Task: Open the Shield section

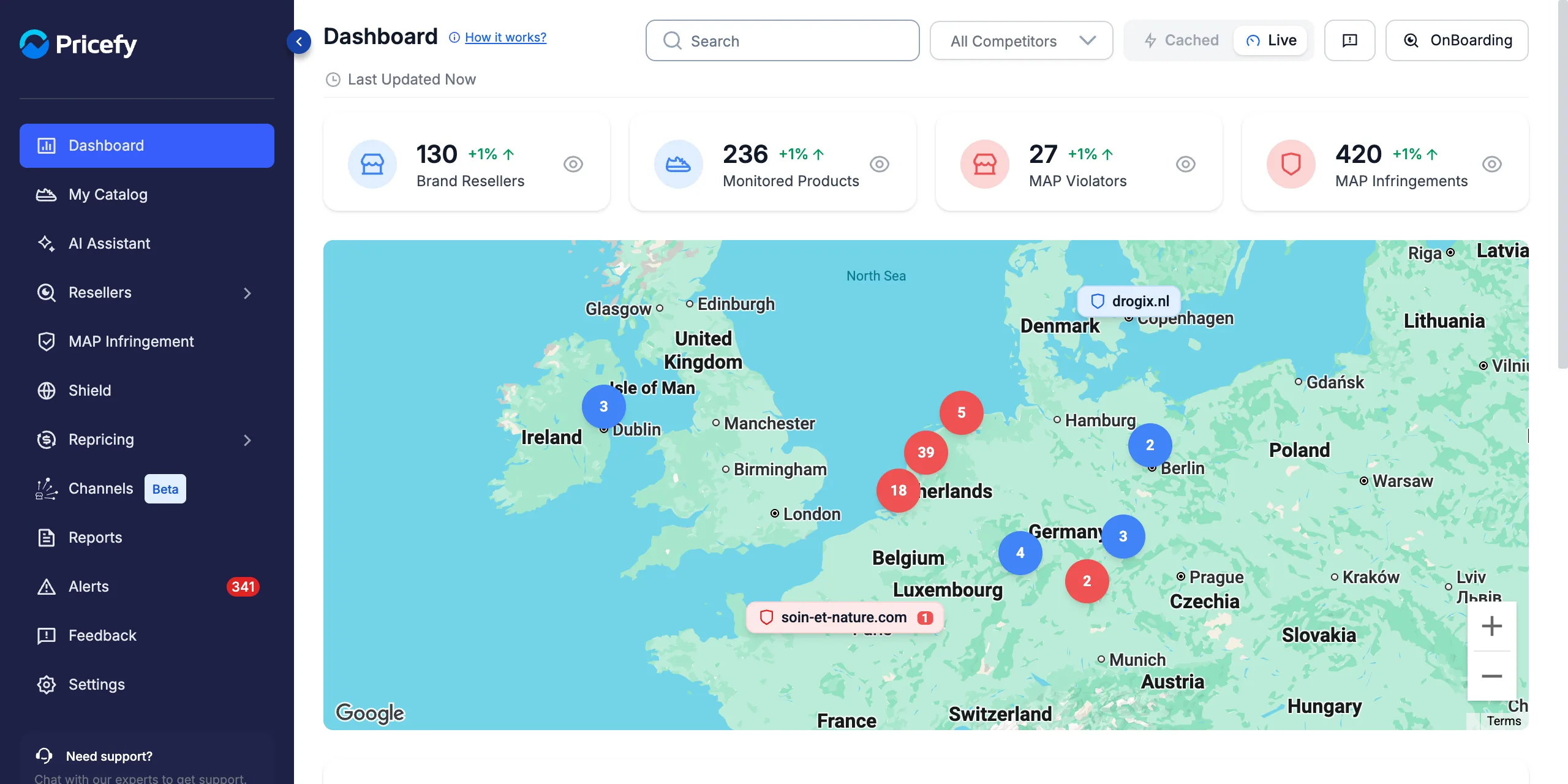Action: [147, 391]
